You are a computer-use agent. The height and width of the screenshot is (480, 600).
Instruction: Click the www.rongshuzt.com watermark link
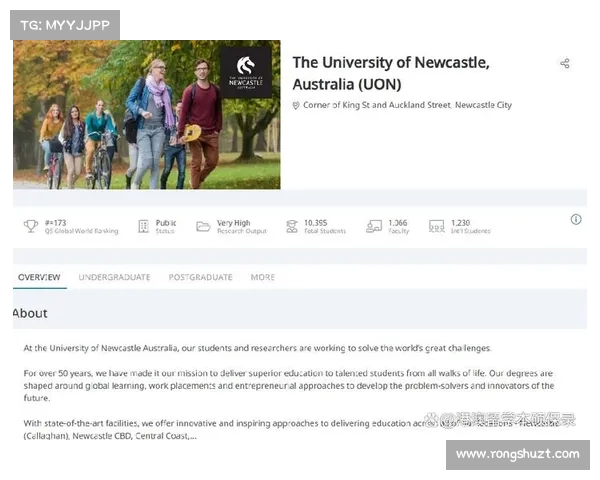tap(518, 454)
